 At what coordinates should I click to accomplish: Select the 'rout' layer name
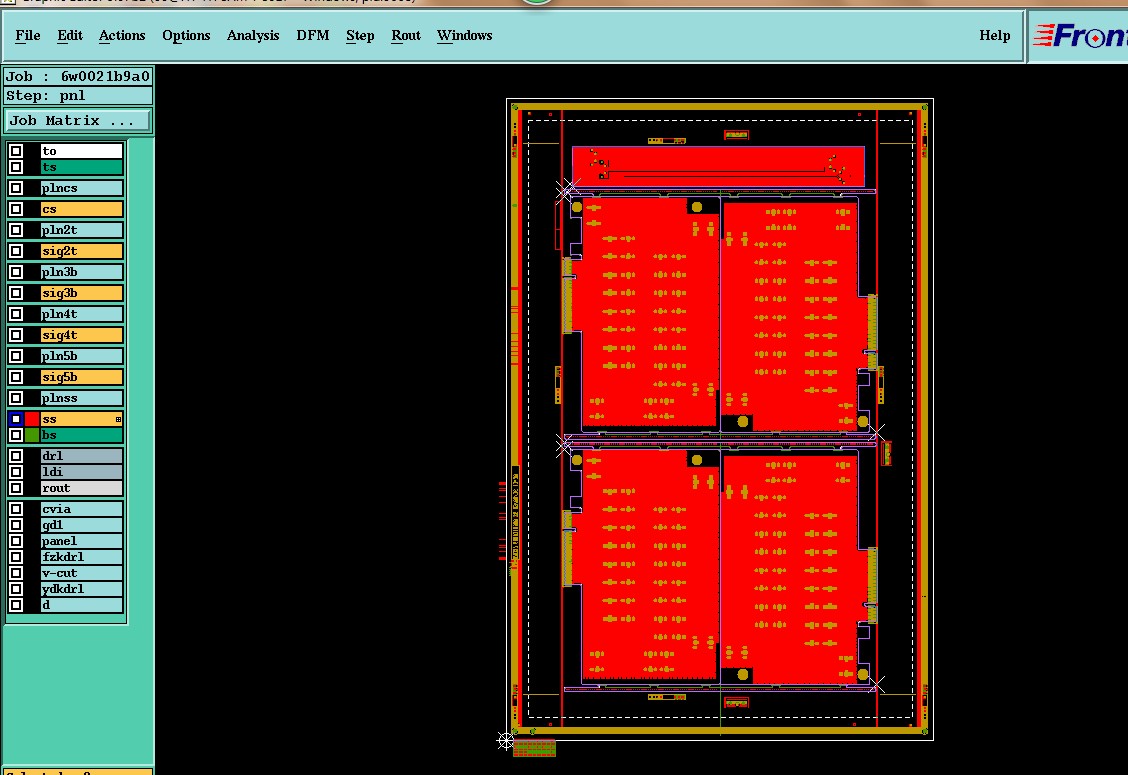coord(81,488)
